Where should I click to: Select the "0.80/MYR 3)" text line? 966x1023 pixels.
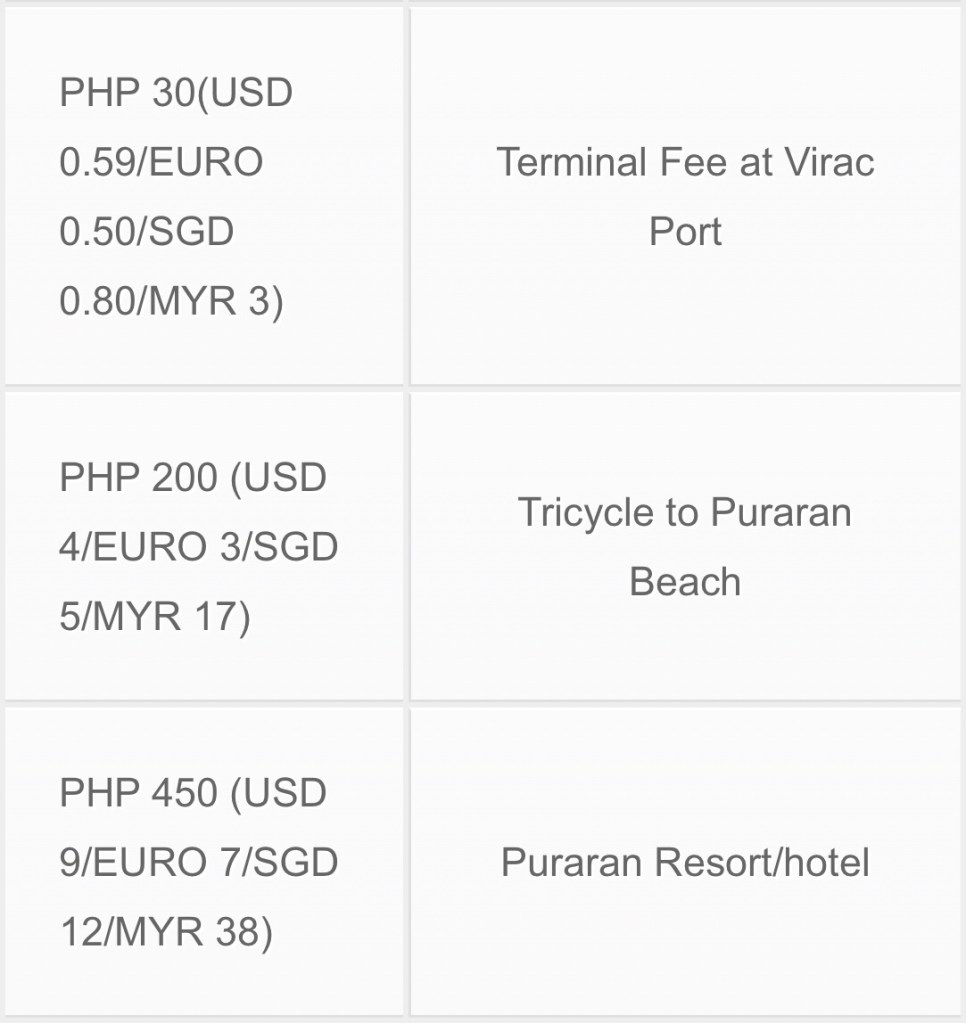coord(171,301)
